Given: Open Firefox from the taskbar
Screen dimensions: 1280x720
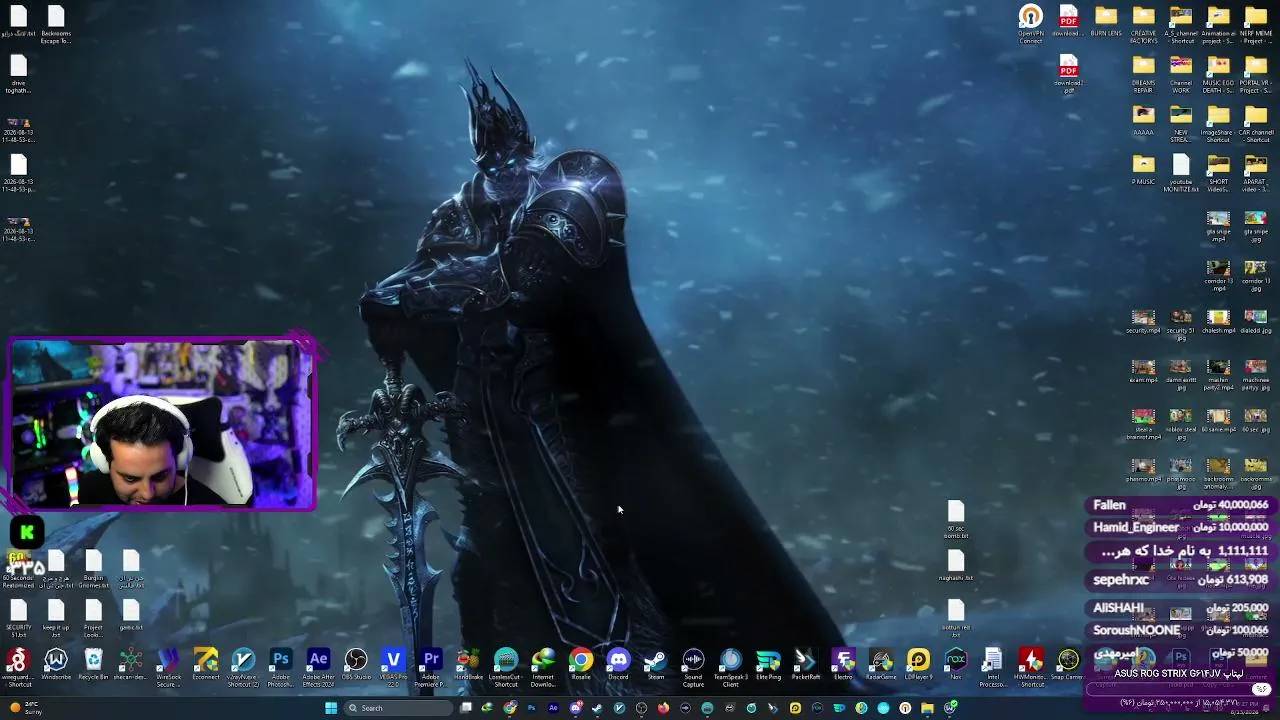Looking at the screenshot, I should point(663,708).
